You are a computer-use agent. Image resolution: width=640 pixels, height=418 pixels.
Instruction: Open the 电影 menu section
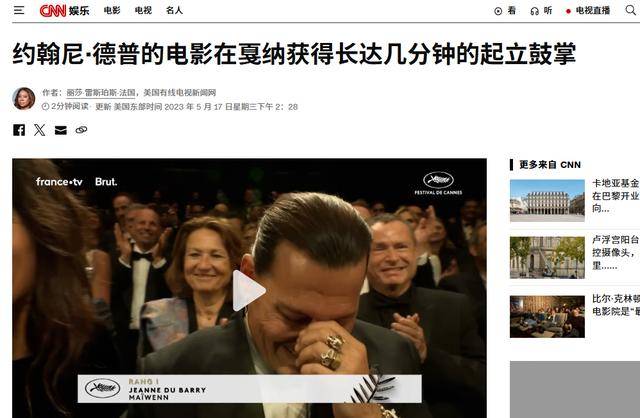[112, 10]
